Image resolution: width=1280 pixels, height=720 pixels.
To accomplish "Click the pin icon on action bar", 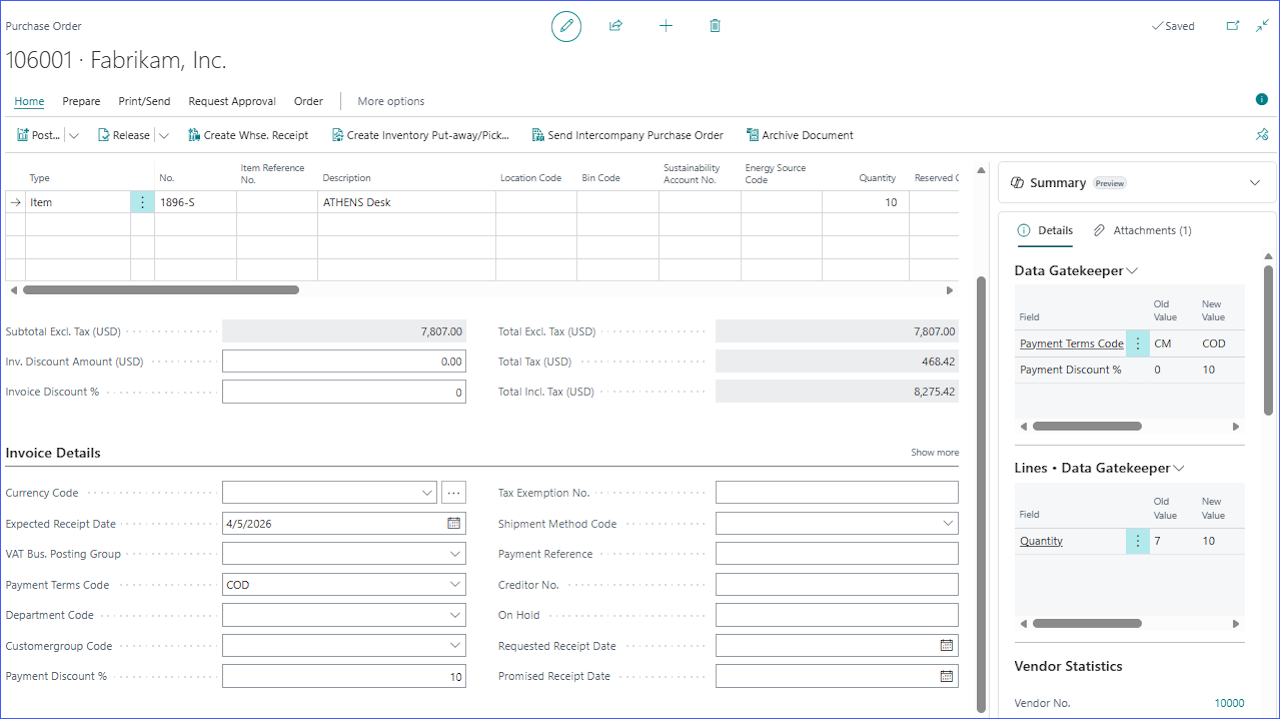I will coord(1262,135).
